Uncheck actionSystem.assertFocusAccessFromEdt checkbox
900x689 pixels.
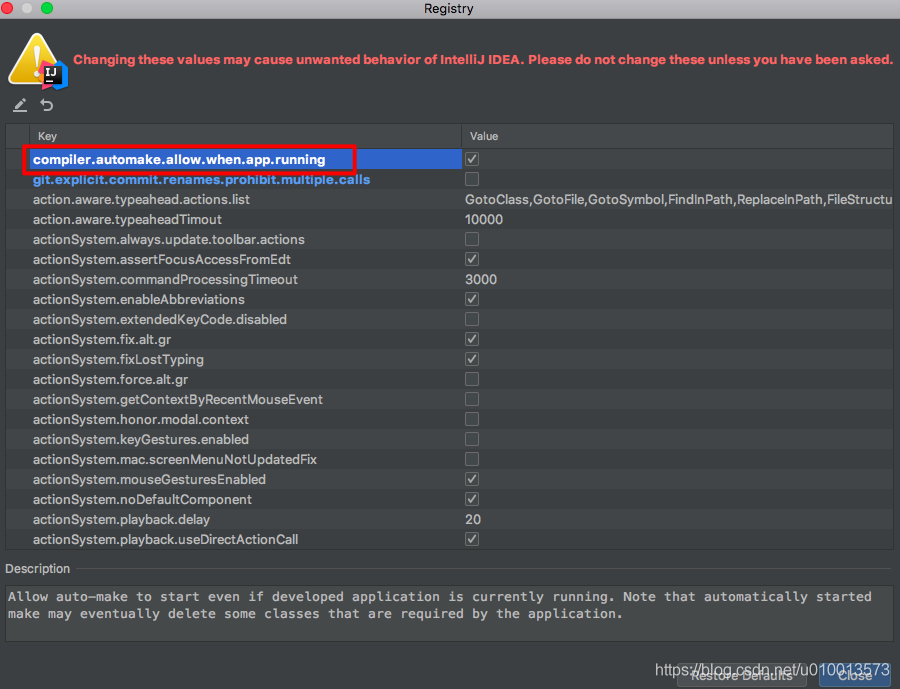[472, 259]
